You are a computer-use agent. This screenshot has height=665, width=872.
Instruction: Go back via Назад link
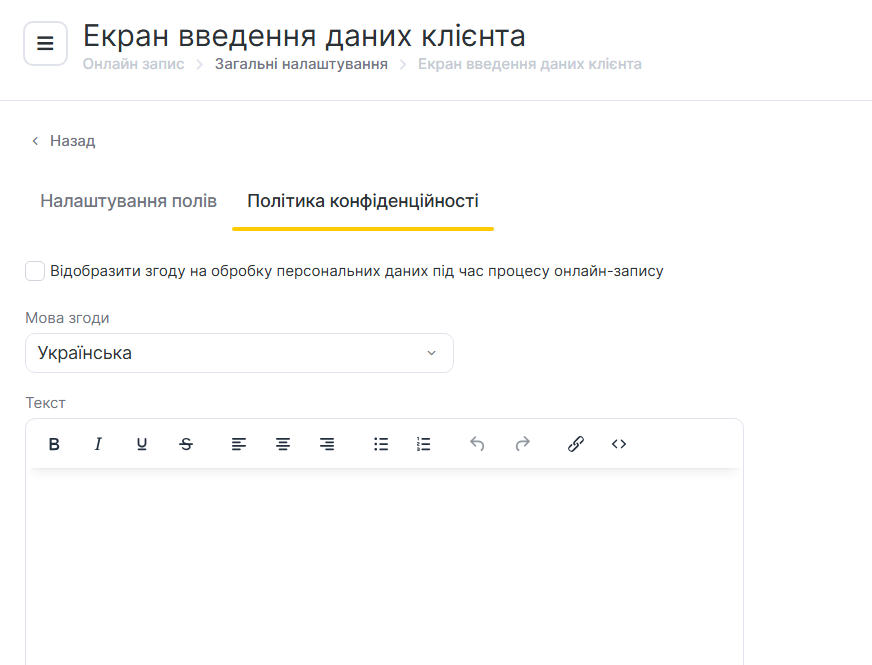(63, 141)
